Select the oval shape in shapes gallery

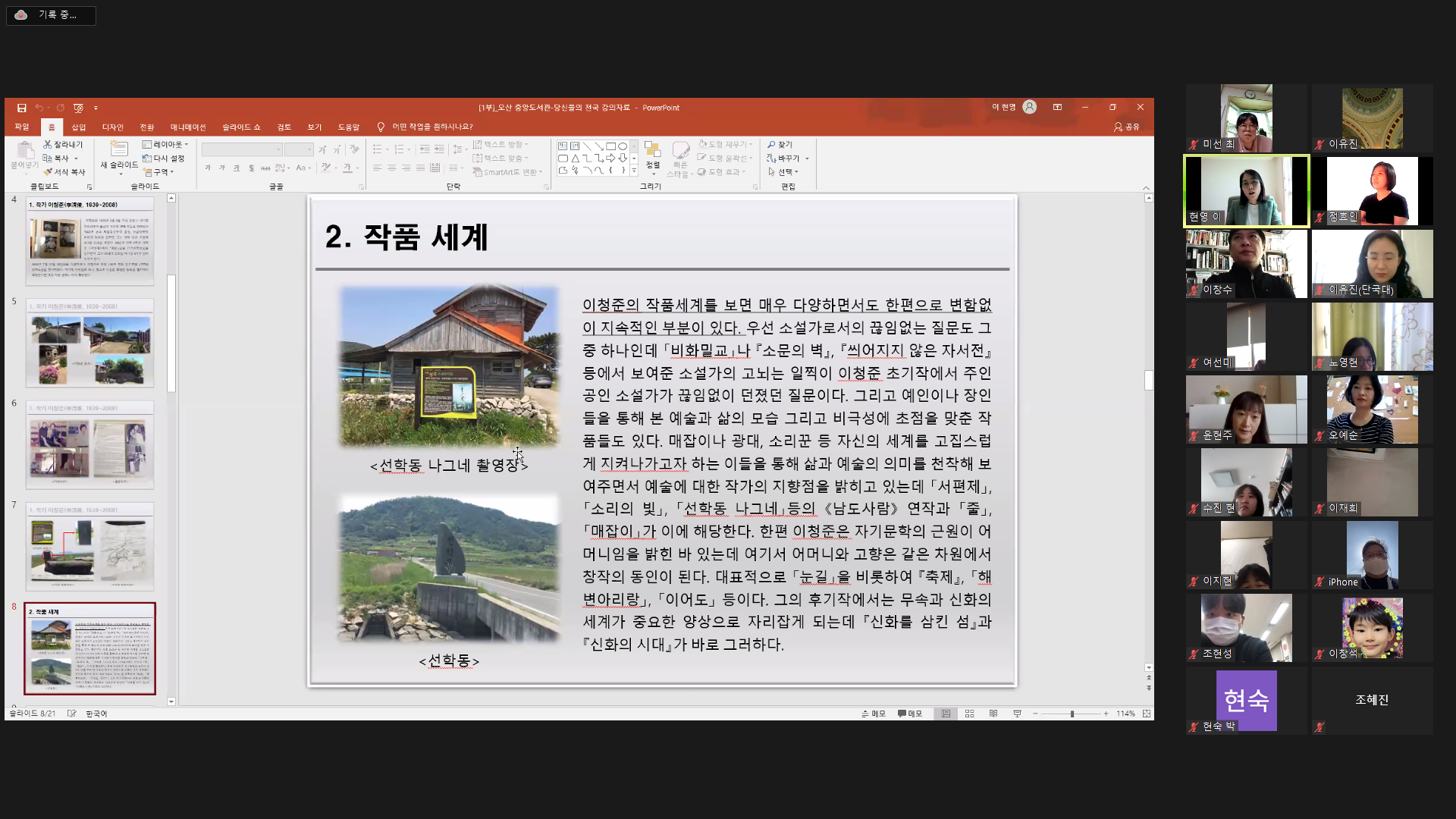click(x=623, y=146)
